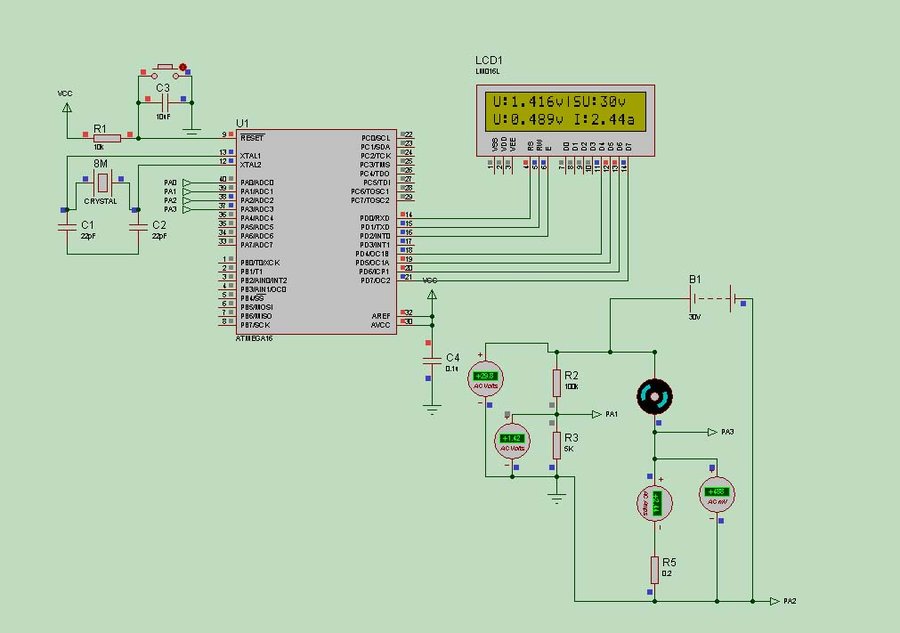The height and width of the screenshot is (633, 900).
Task: Click capacitor C2 rated 22pF
Action: point(136,225)
